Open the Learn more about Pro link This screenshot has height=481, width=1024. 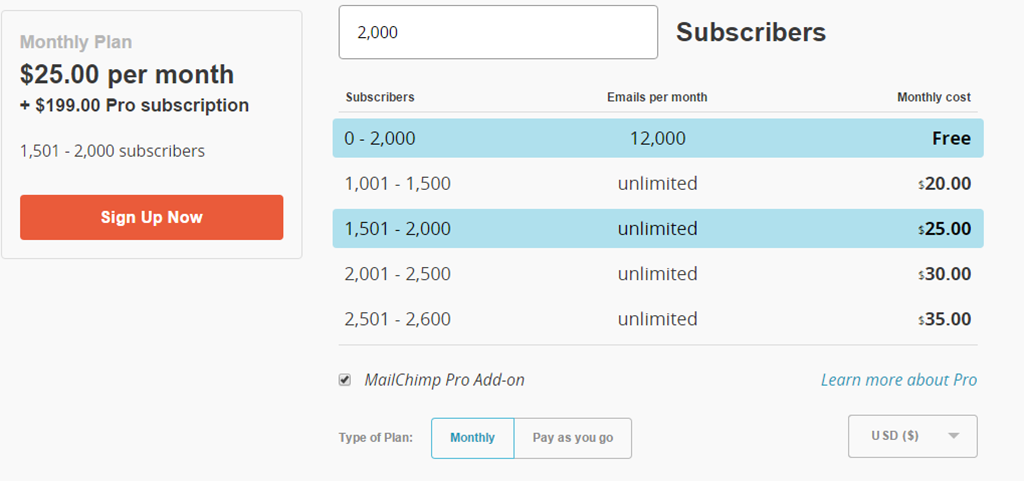click(898, 380)
